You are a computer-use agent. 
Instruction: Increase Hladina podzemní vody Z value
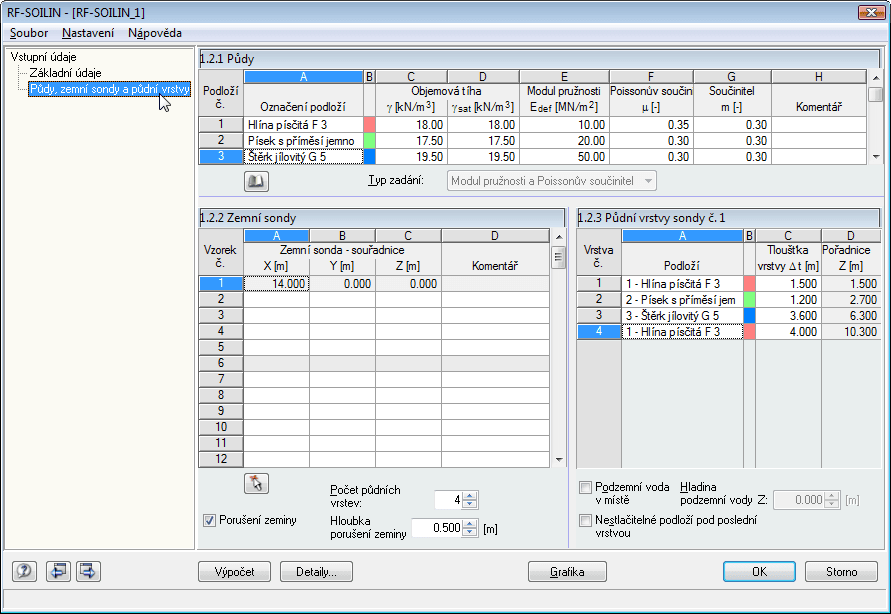click(x=832, y=496)
